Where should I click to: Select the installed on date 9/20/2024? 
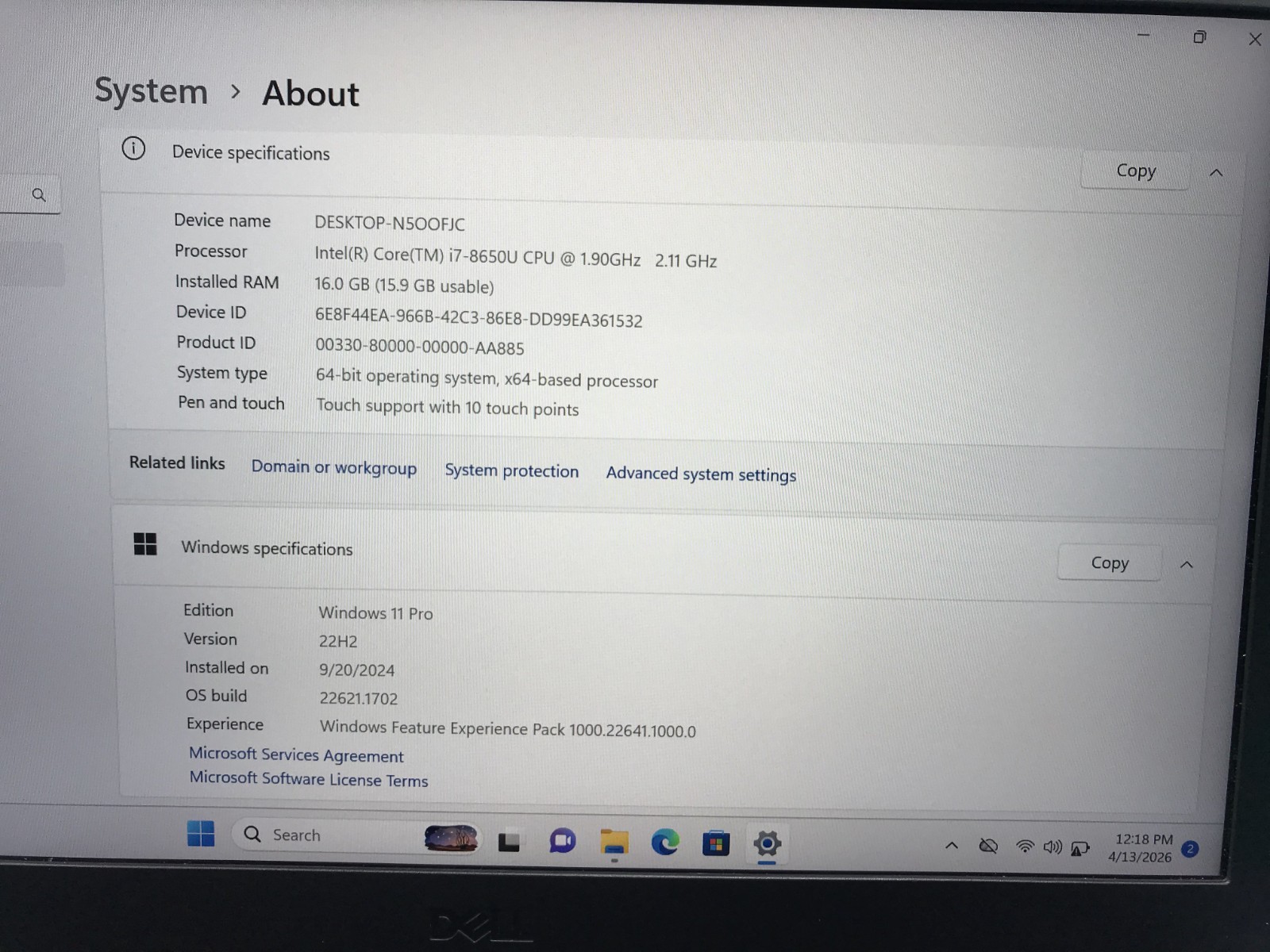[x=357, y=670]
